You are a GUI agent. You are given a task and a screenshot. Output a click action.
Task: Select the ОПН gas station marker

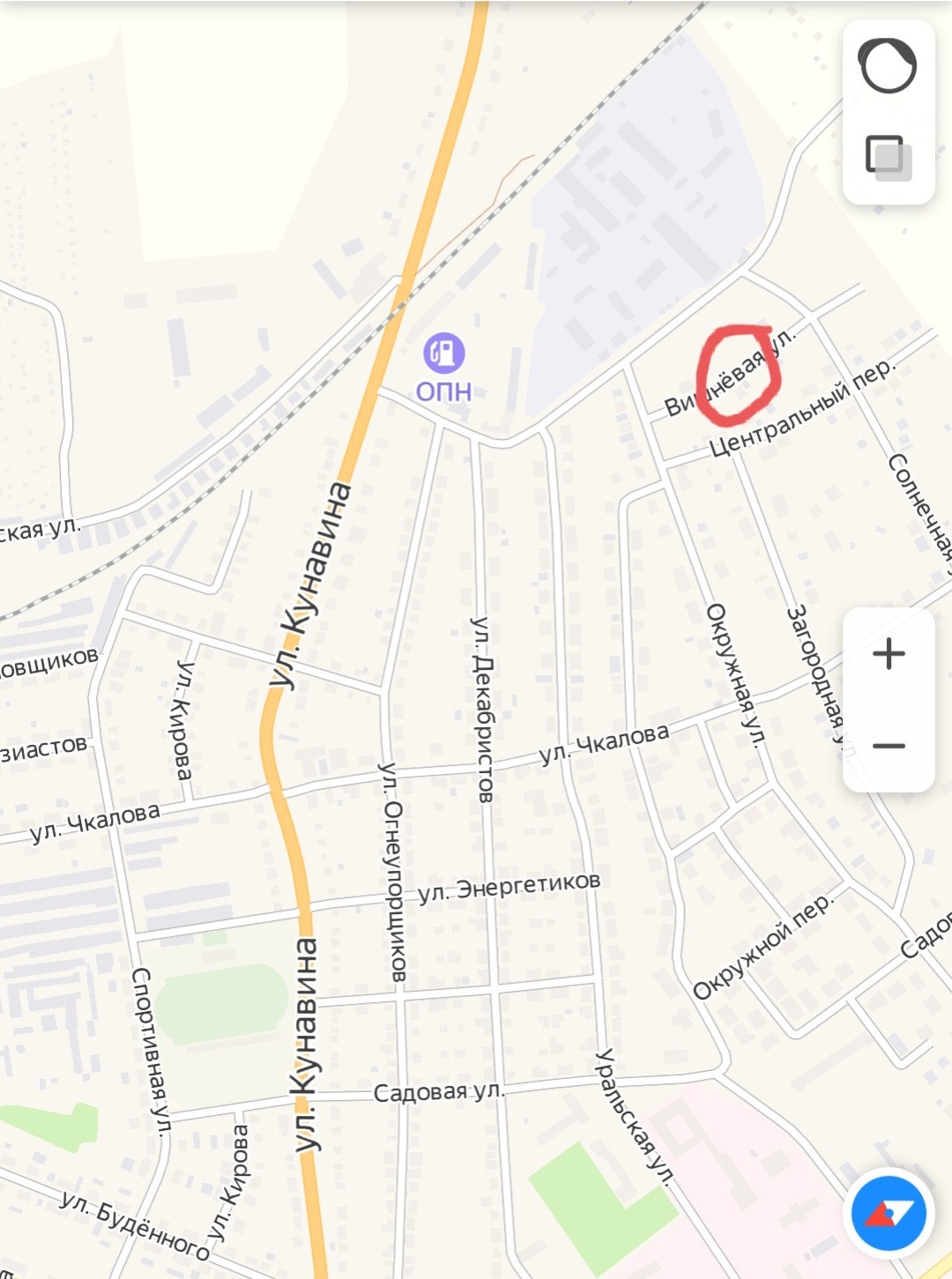444,353
